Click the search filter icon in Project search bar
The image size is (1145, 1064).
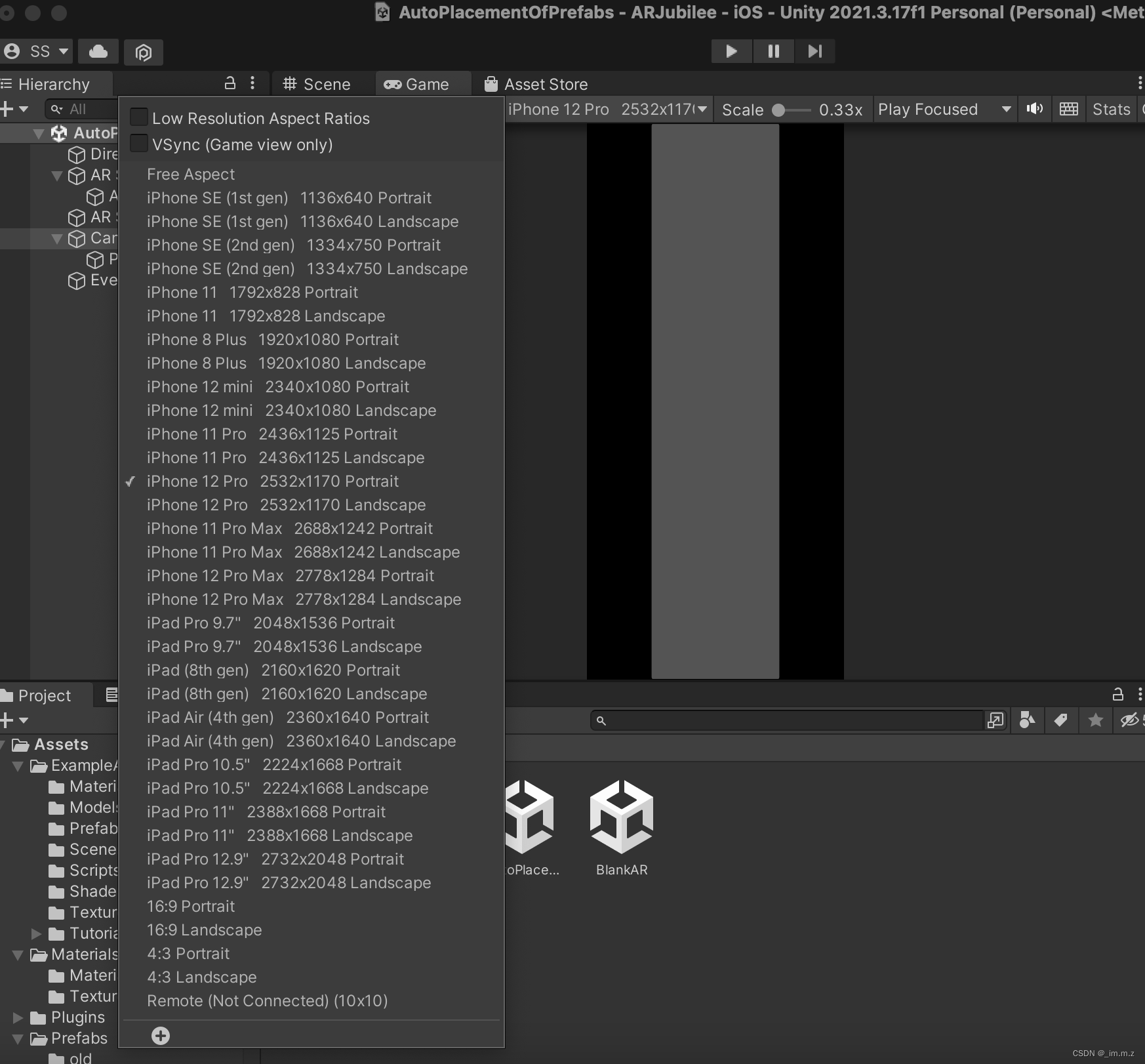(x=1027, y=720)
